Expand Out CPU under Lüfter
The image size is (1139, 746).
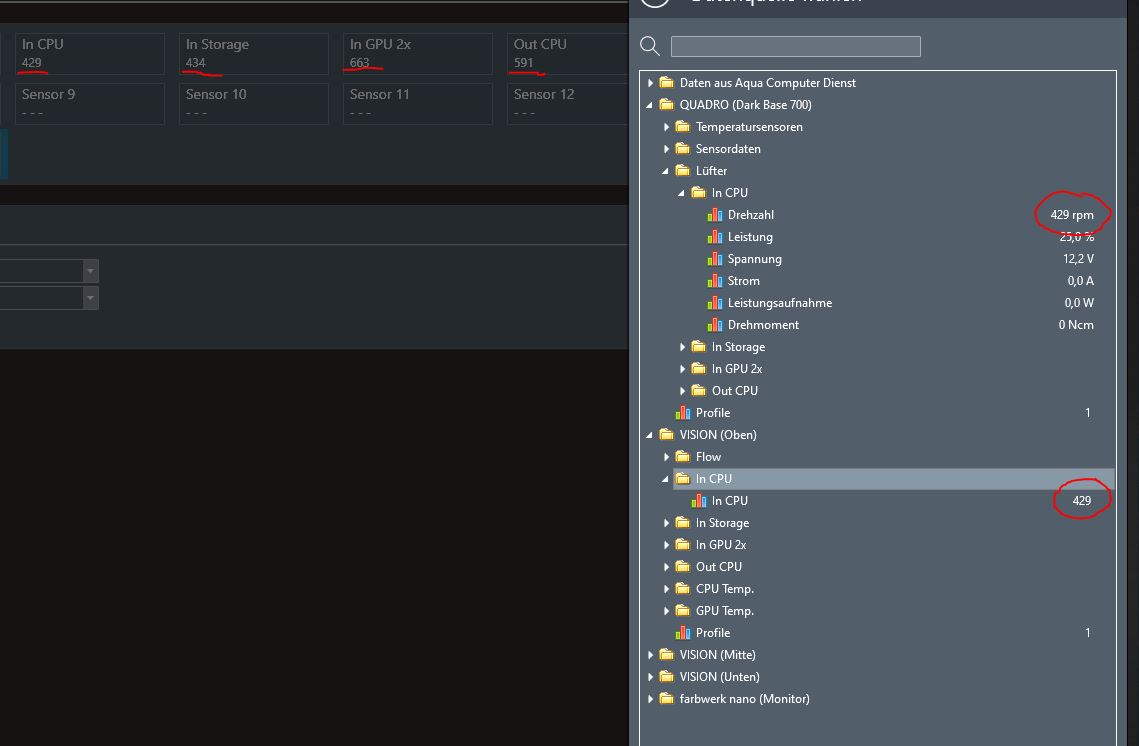682,391
